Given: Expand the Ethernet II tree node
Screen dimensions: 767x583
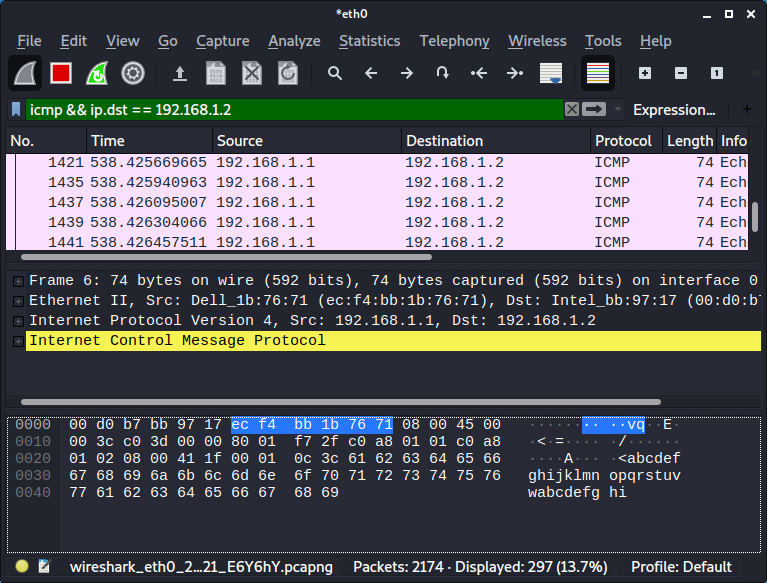Looking at the screenshot, I should point(19,301).
